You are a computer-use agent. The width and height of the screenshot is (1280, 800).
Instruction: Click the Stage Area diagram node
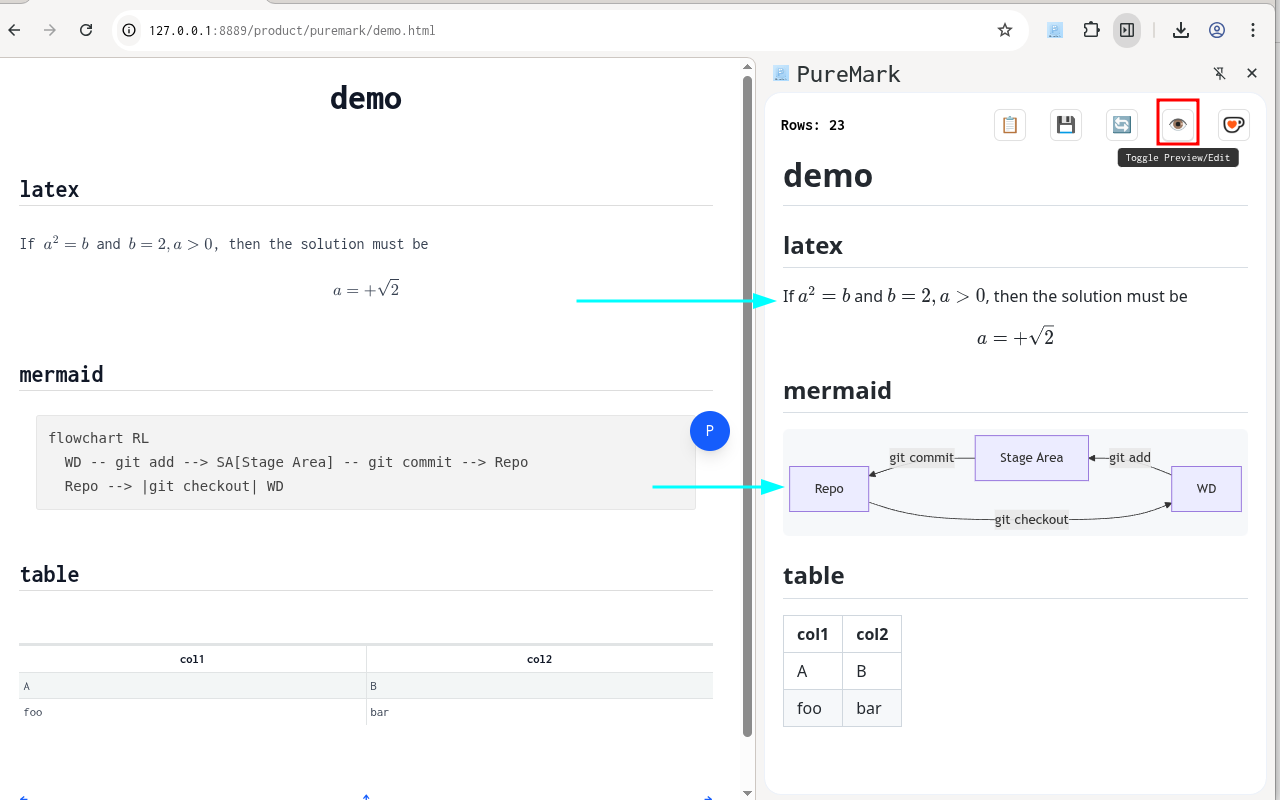click(1032, 458)
